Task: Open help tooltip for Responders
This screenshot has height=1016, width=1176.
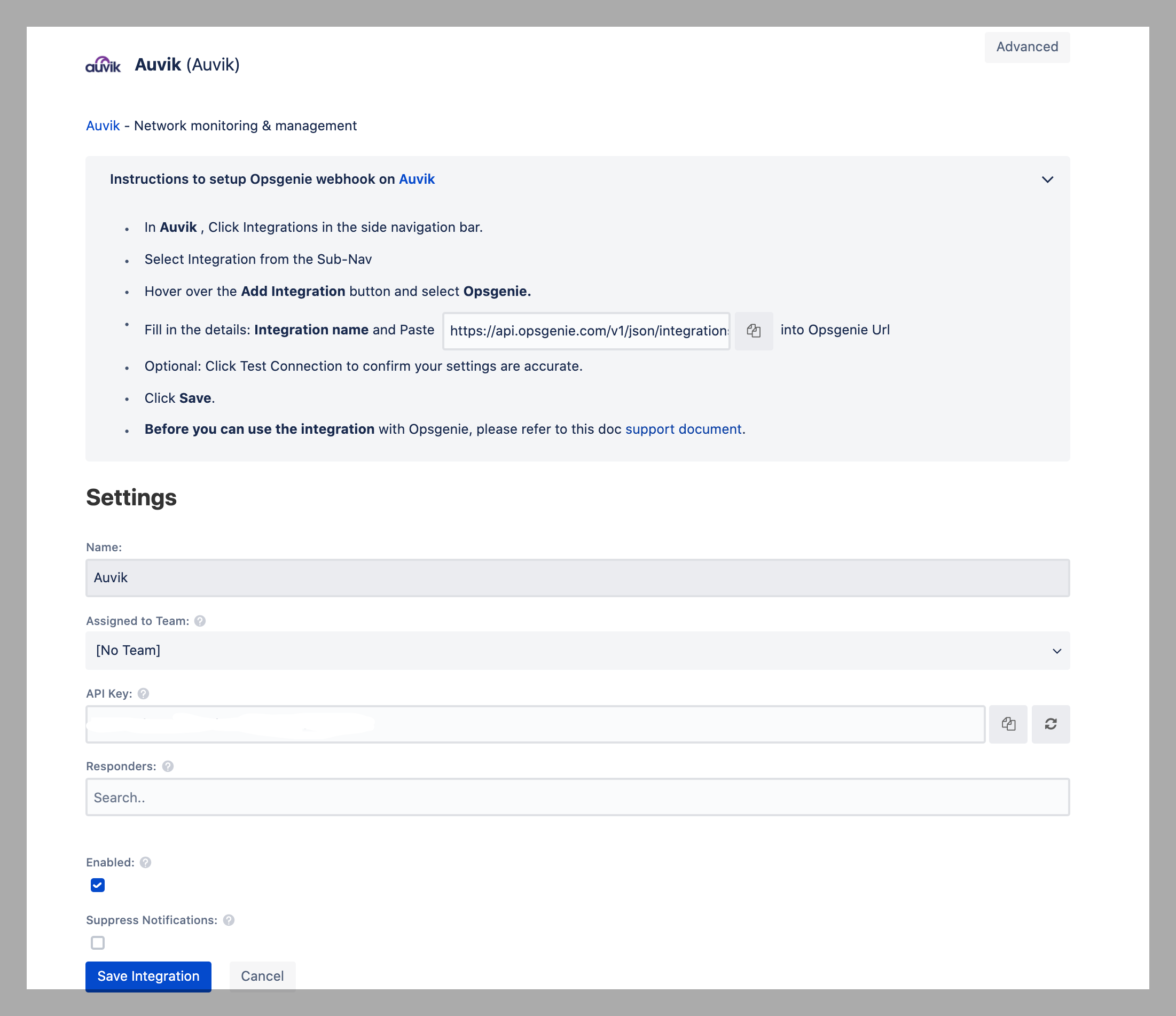Action: pyautogui.click(x=168, y=766)
